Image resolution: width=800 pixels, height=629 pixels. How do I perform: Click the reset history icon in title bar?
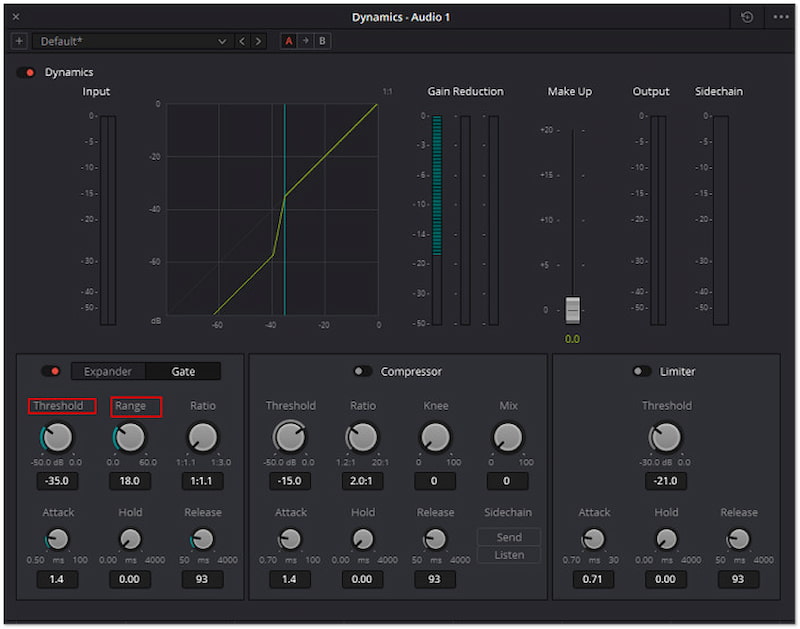[x=747, y=17]
